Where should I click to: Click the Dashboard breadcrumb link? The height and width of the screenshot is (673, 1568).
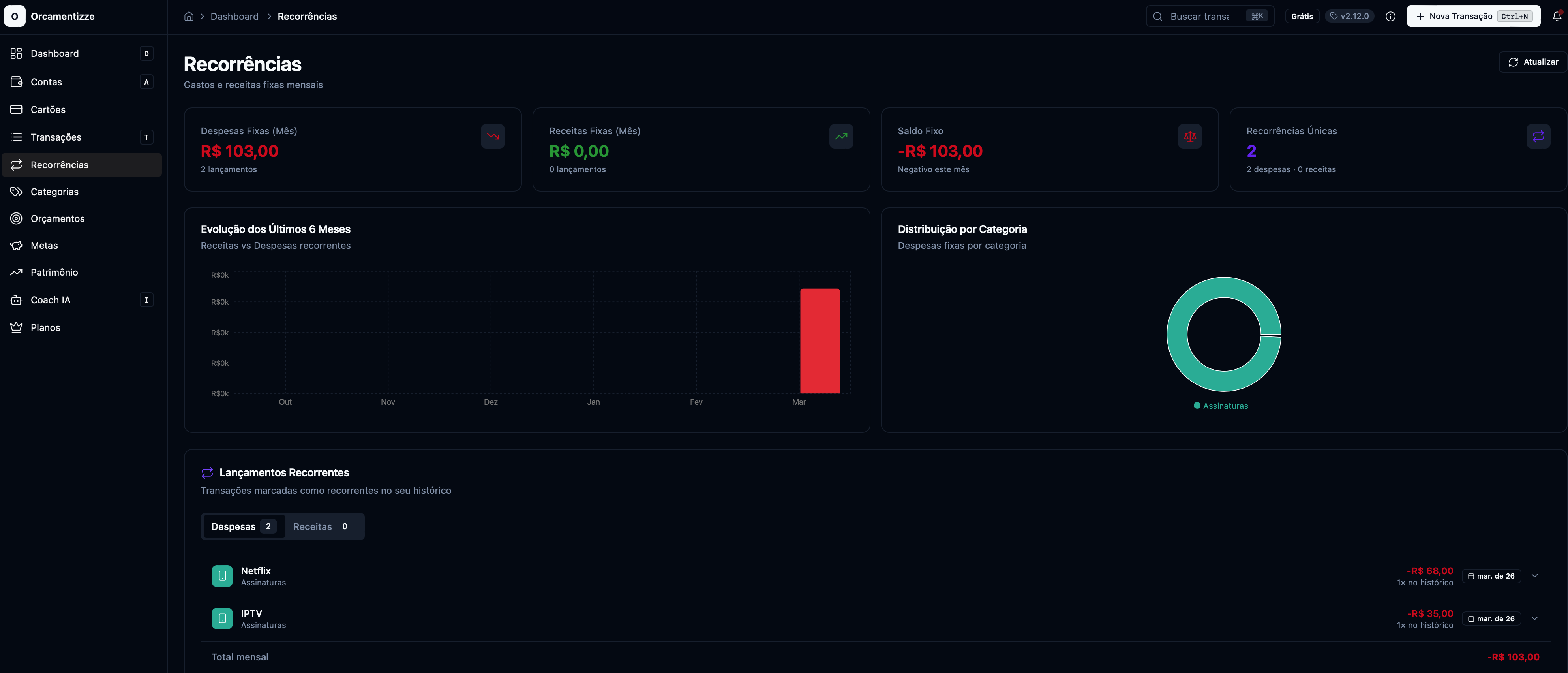pyautogui.click(x=234, y=17)
